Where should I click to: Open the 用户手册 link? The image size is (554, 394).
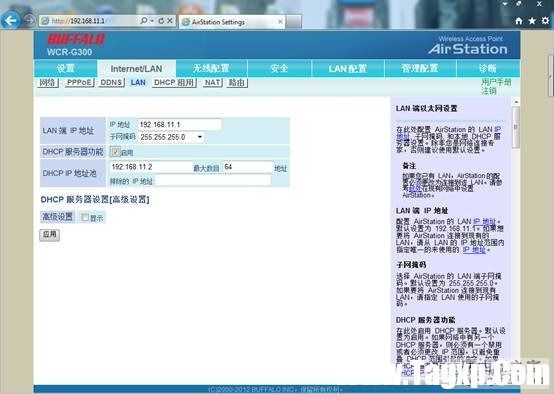coord(496,82)
